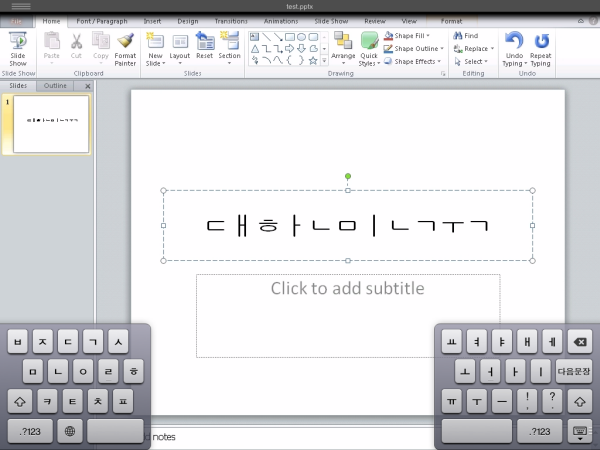Start the Slide Show from ribbon
This screenshot has height=450, width=600.
(x=18, y=49)
